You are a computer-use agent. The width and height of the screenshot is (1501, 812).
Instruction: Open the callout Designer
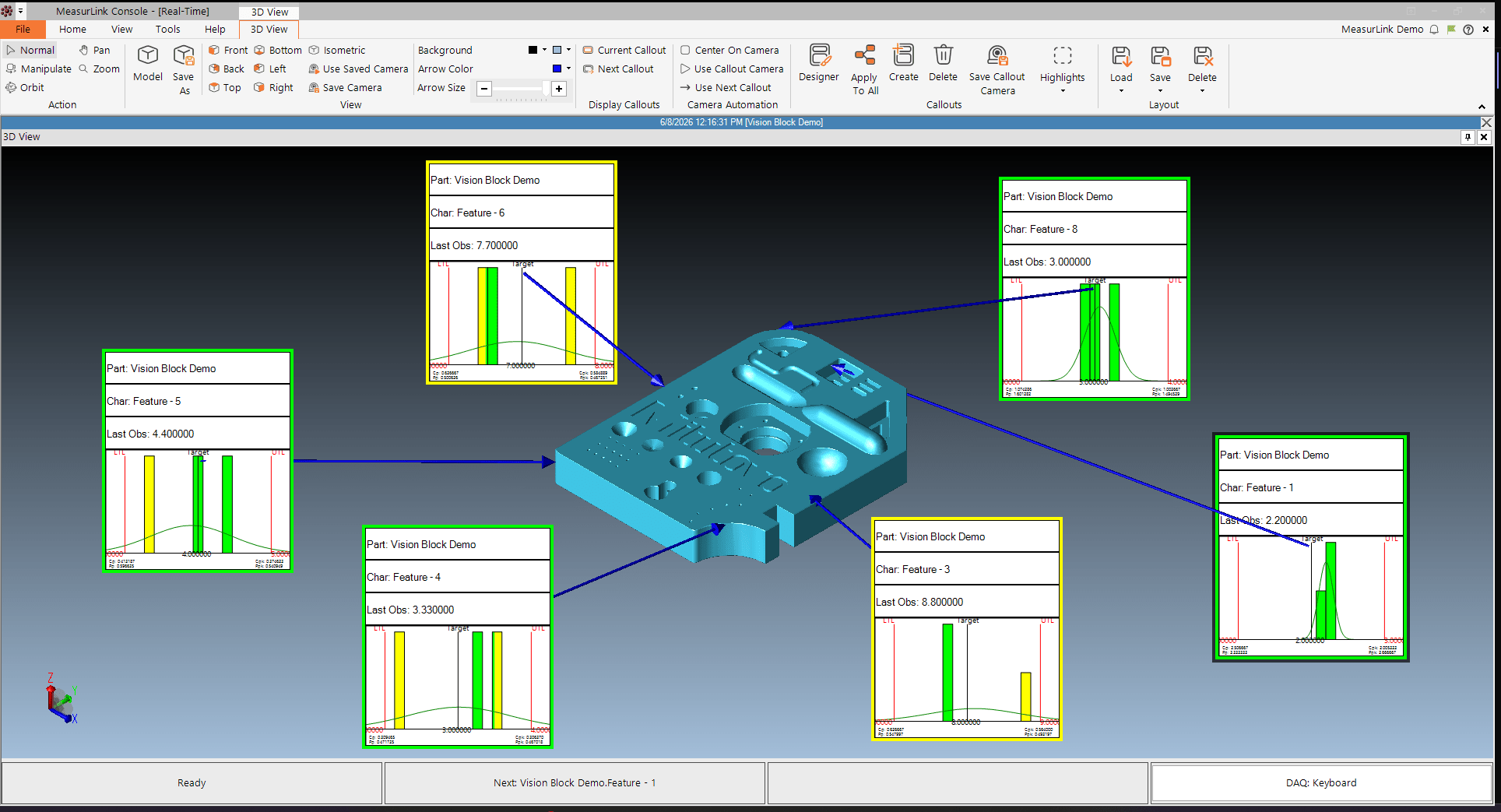tap(819, 63)
